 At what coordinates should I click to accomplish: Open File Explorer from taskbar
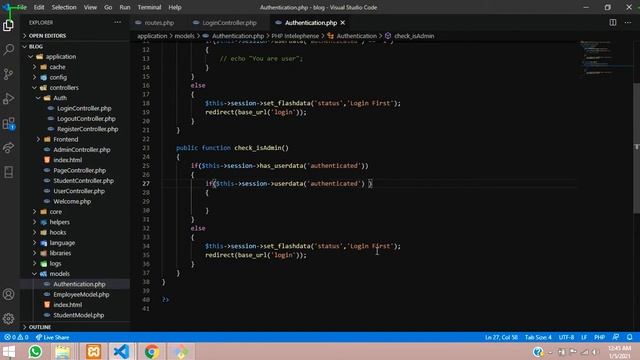point(62,351)
